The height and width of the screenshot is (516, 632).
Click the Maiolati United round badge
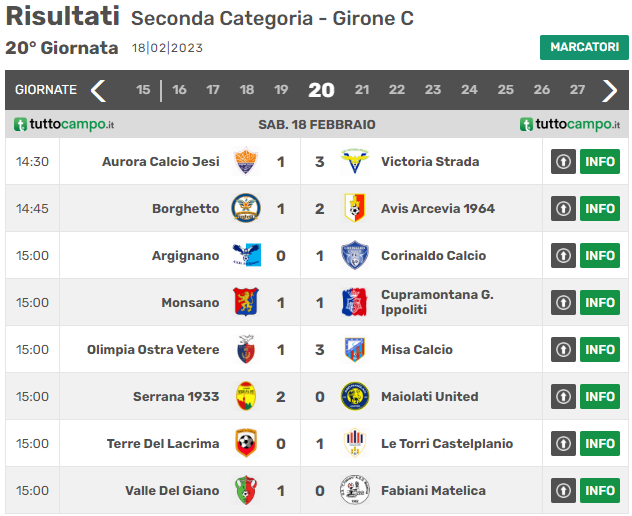355,396
